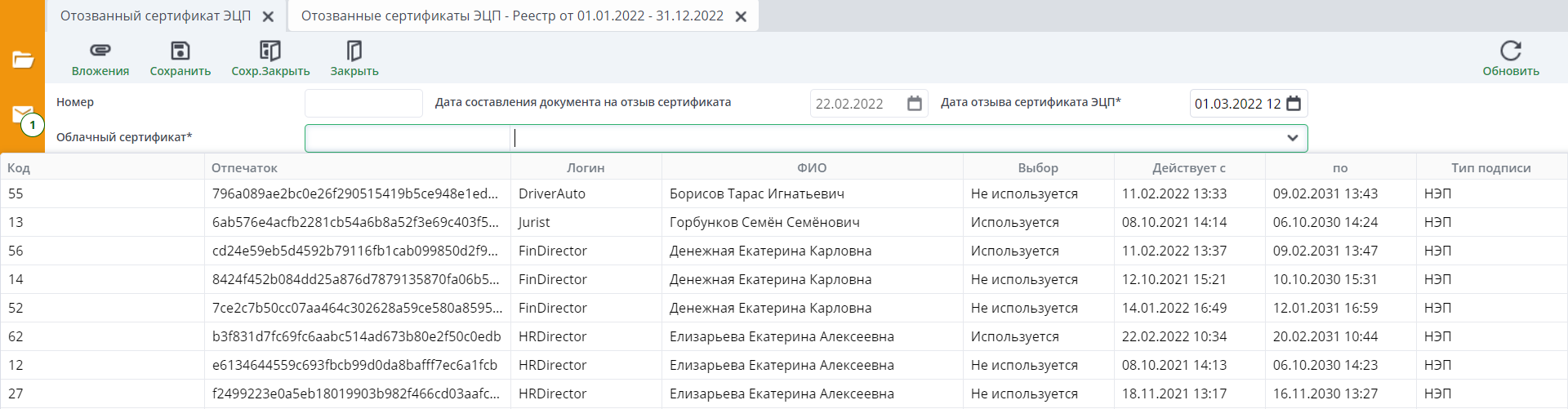Click the start date 08.10.2021 14:13
The height and width of the screenshot is (409, 1568).
point(1174,366)
